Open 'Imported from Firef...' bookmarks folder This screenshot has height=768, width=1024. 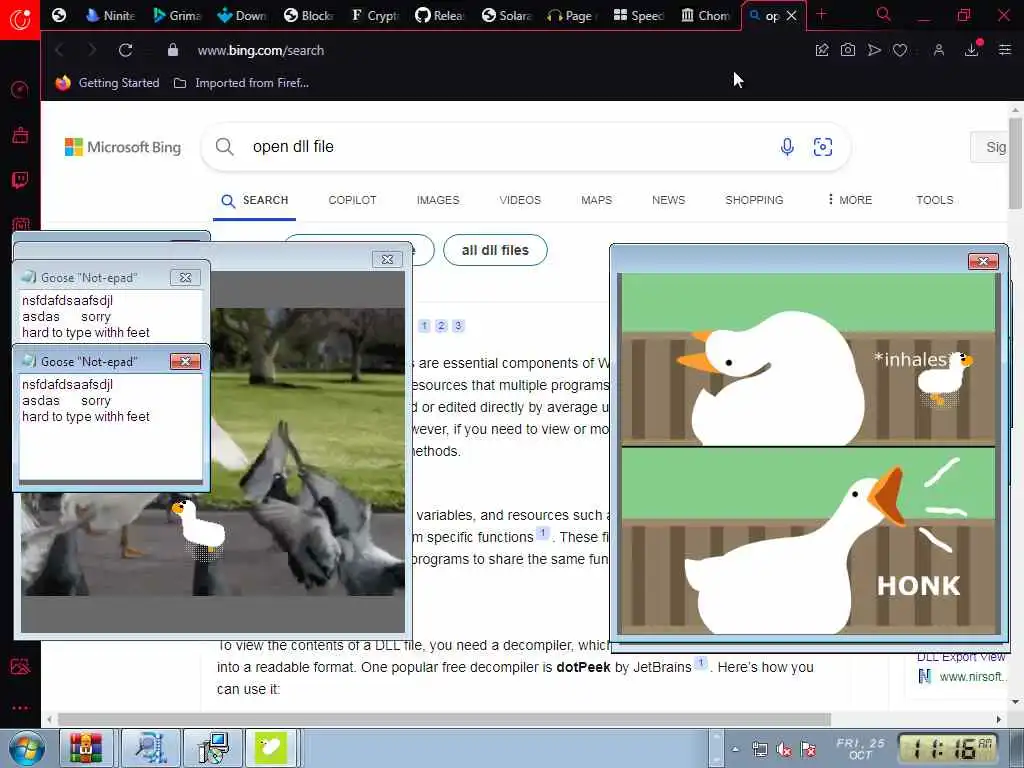point(241,83)
